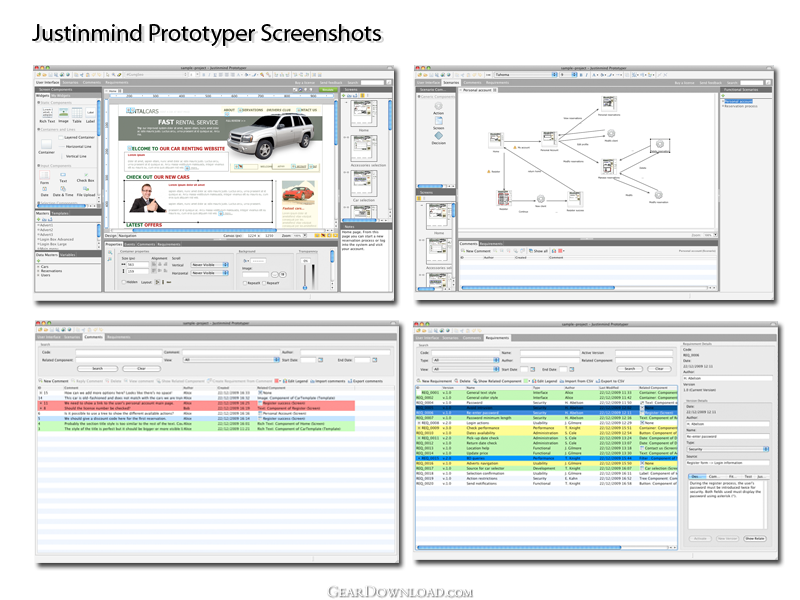Click Code input field in comments window

pos(119,352)
